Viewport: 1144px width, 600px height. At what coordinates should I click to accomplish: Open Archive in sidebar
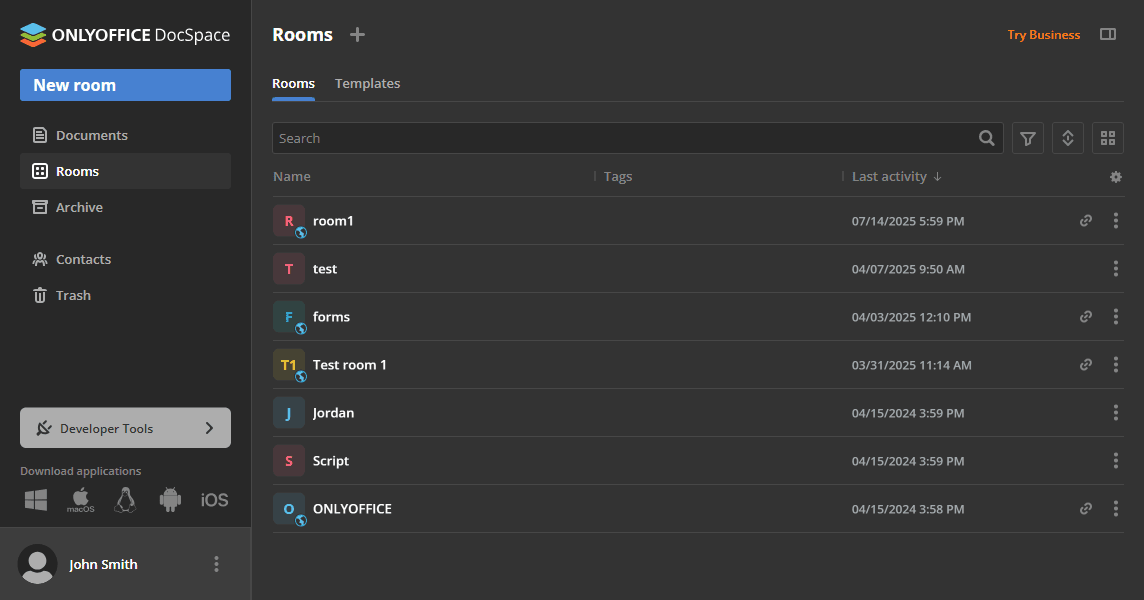pos(79,207)
